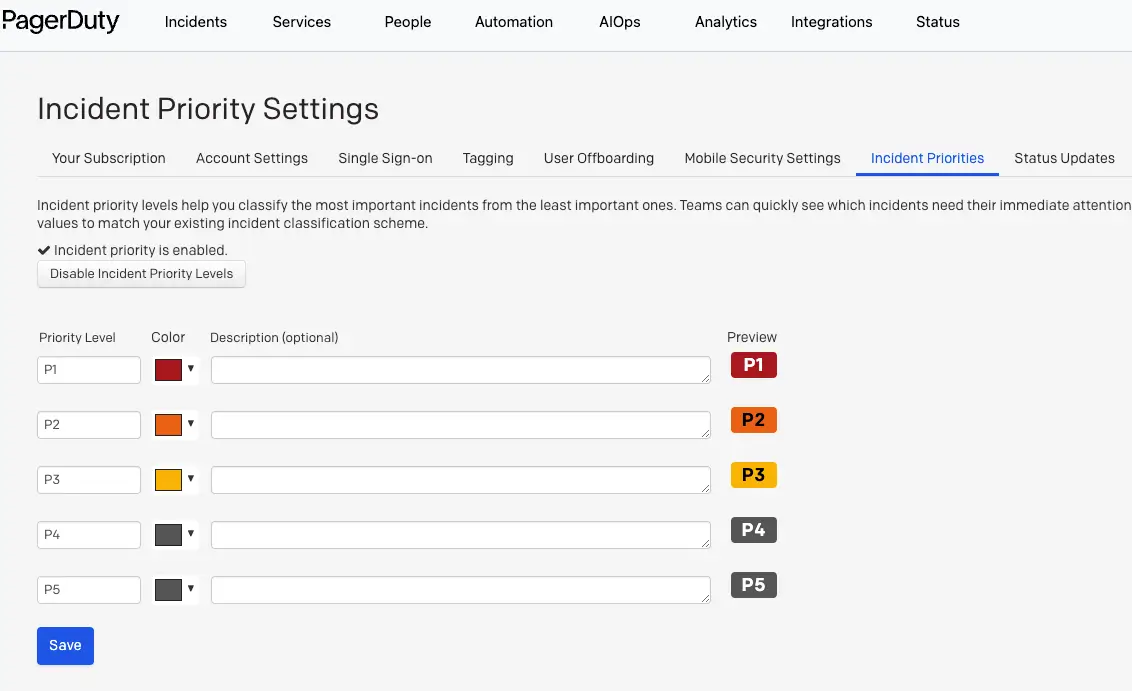Click the P2 priority level field
This screenshot has height=691, width=1132.
tap(89, 425)
